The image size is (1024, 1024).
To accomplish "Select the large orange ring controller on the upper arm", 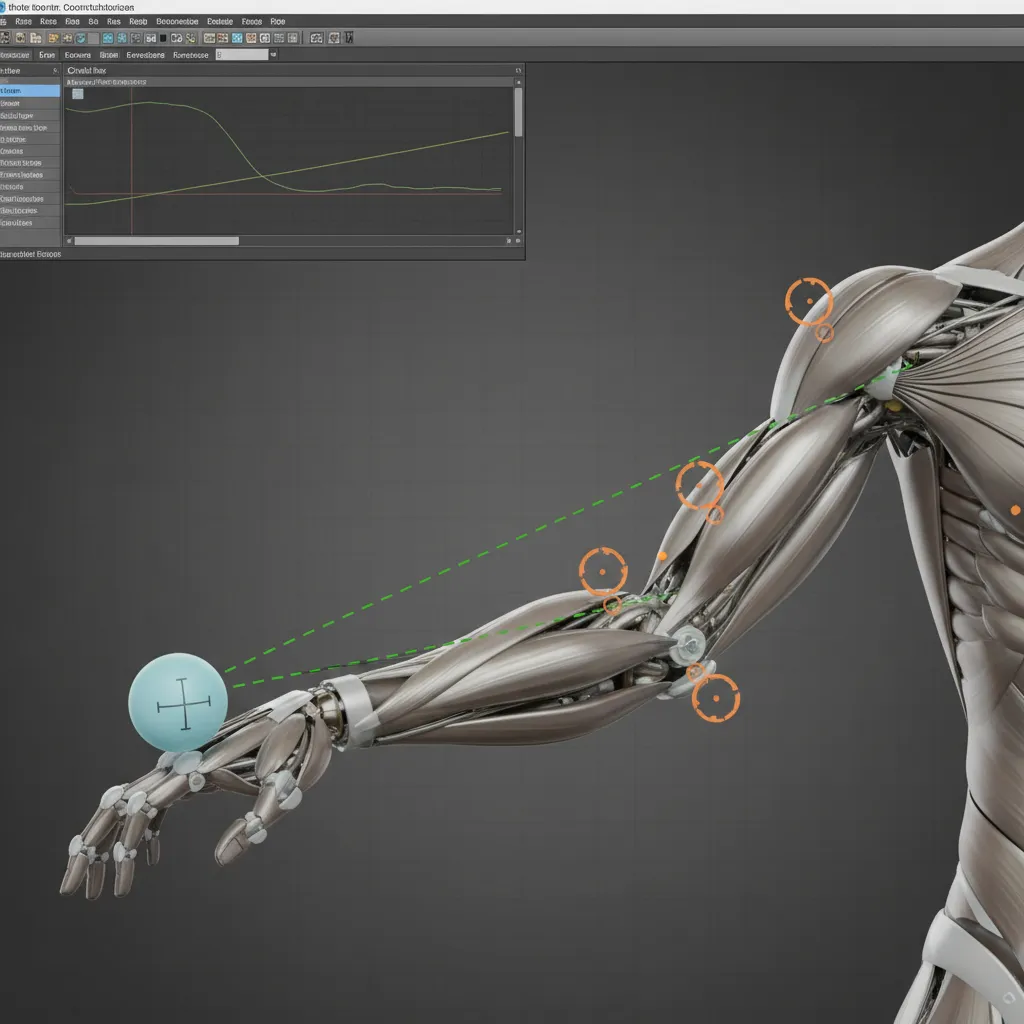I will coord(699,485).
